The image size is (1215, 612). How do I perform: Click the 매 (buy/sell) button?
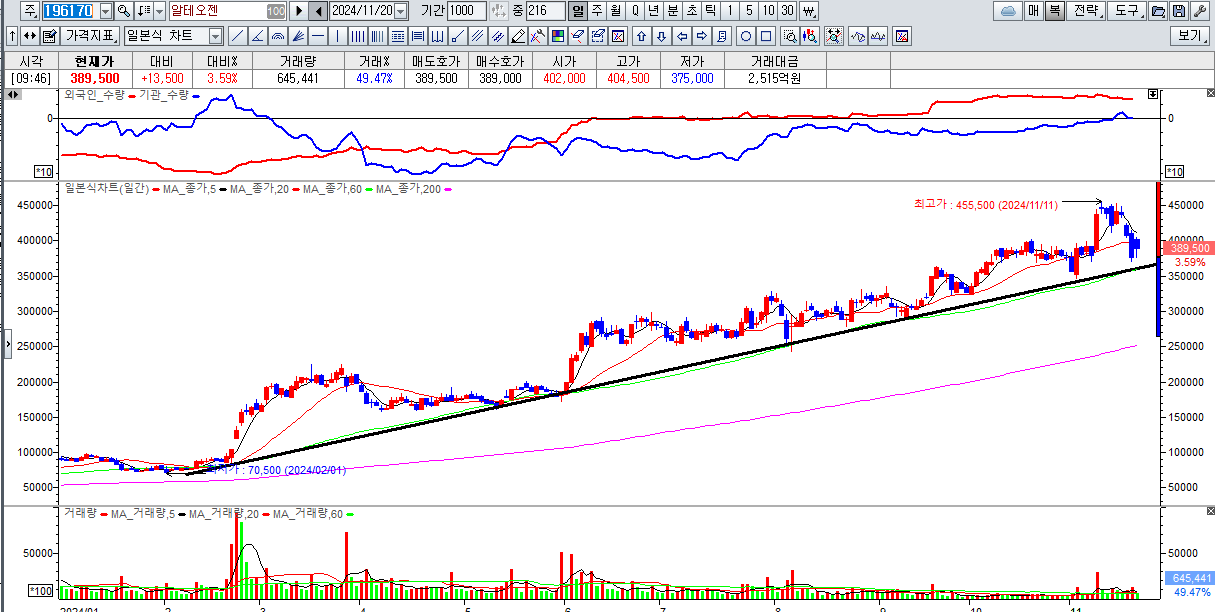[1033, 11]
